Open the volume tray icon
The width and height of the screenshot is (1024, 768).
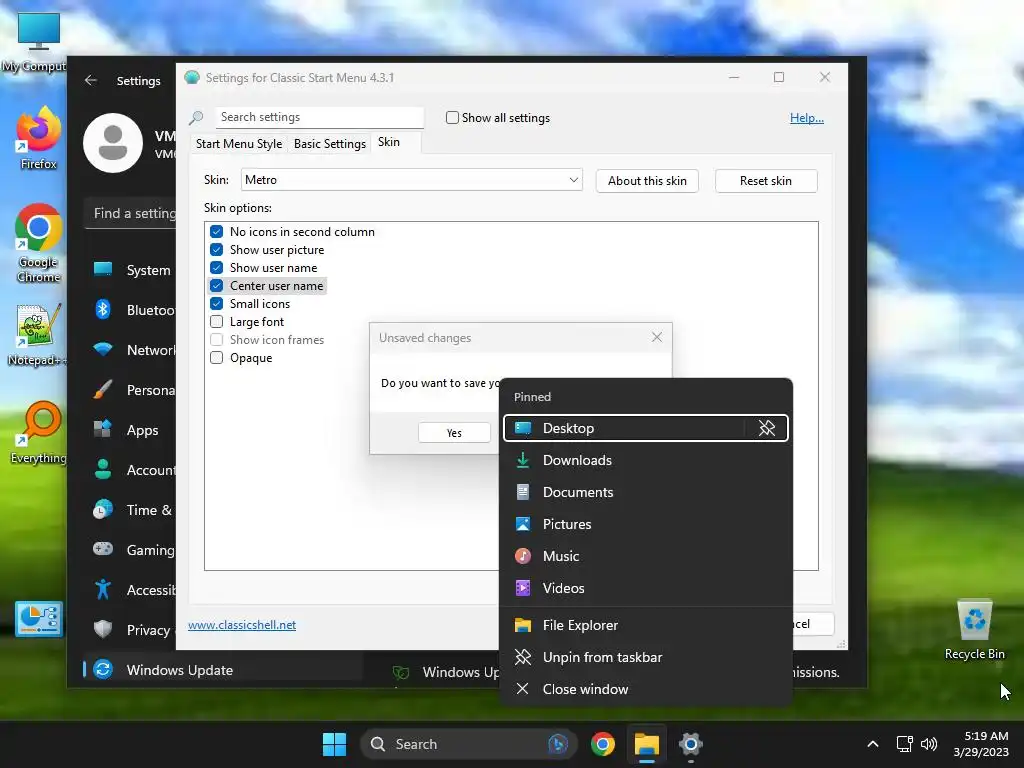point(929,744)
